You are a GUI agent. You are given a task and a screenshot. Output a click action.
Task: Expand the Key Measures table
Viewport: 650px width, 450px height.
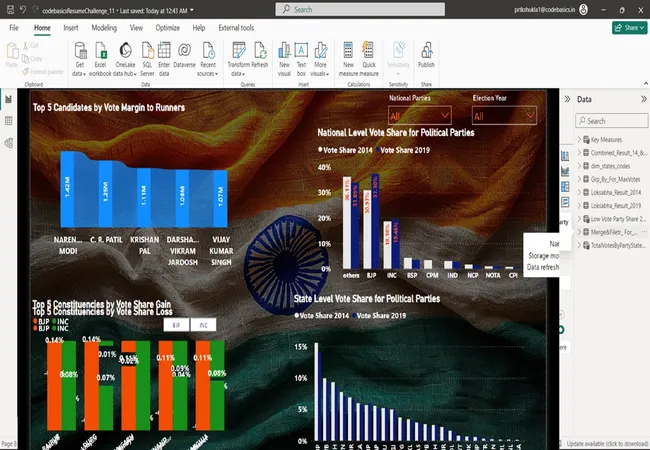(x=579, y=140)
